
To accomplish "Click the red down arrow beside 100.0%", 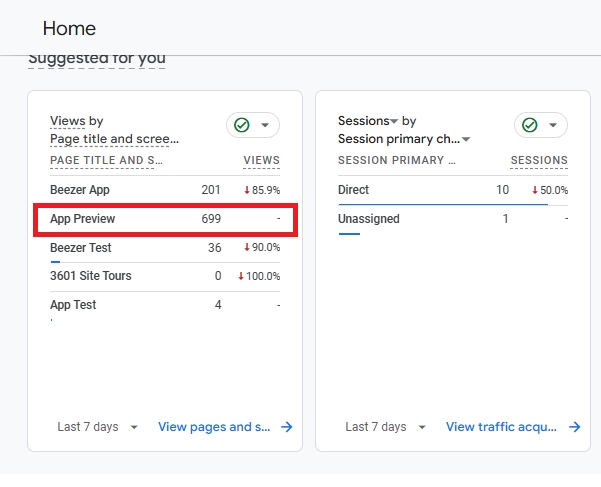I will coord(241,276).
